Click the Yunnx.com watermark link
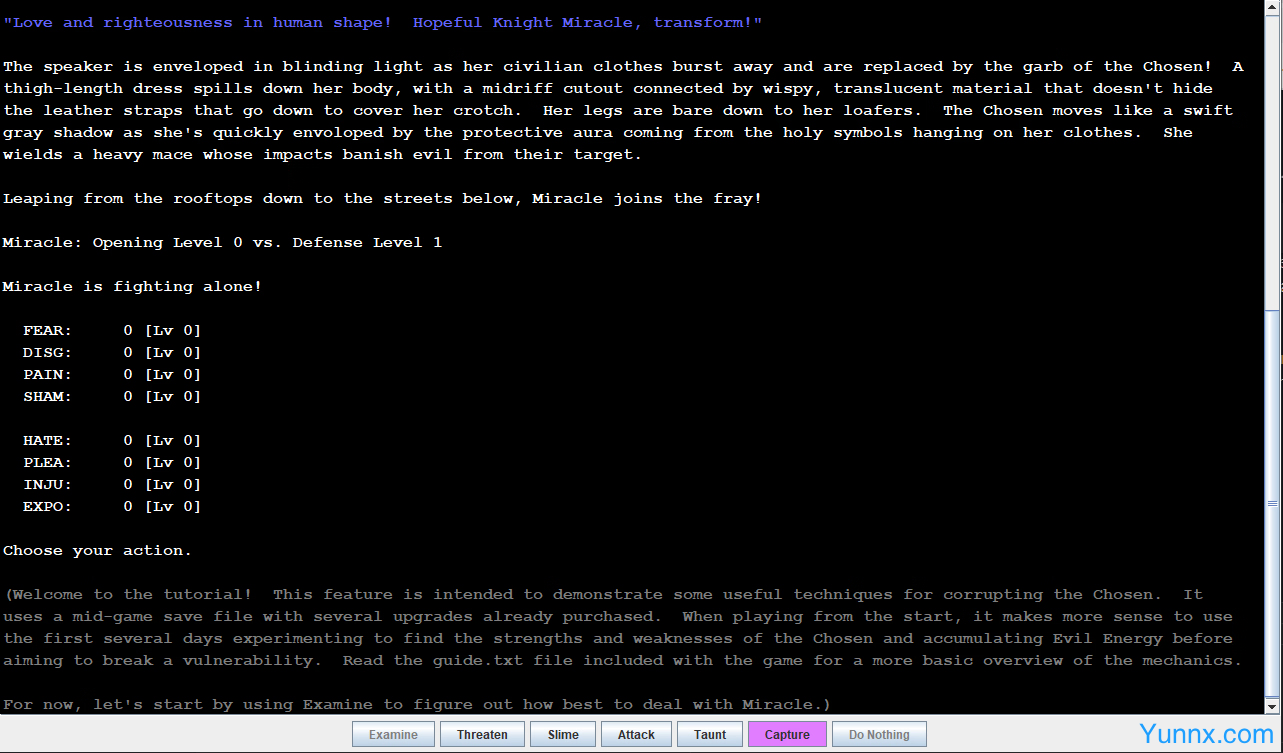The height and width of the screenshot is (753, 1283). 1206,735
